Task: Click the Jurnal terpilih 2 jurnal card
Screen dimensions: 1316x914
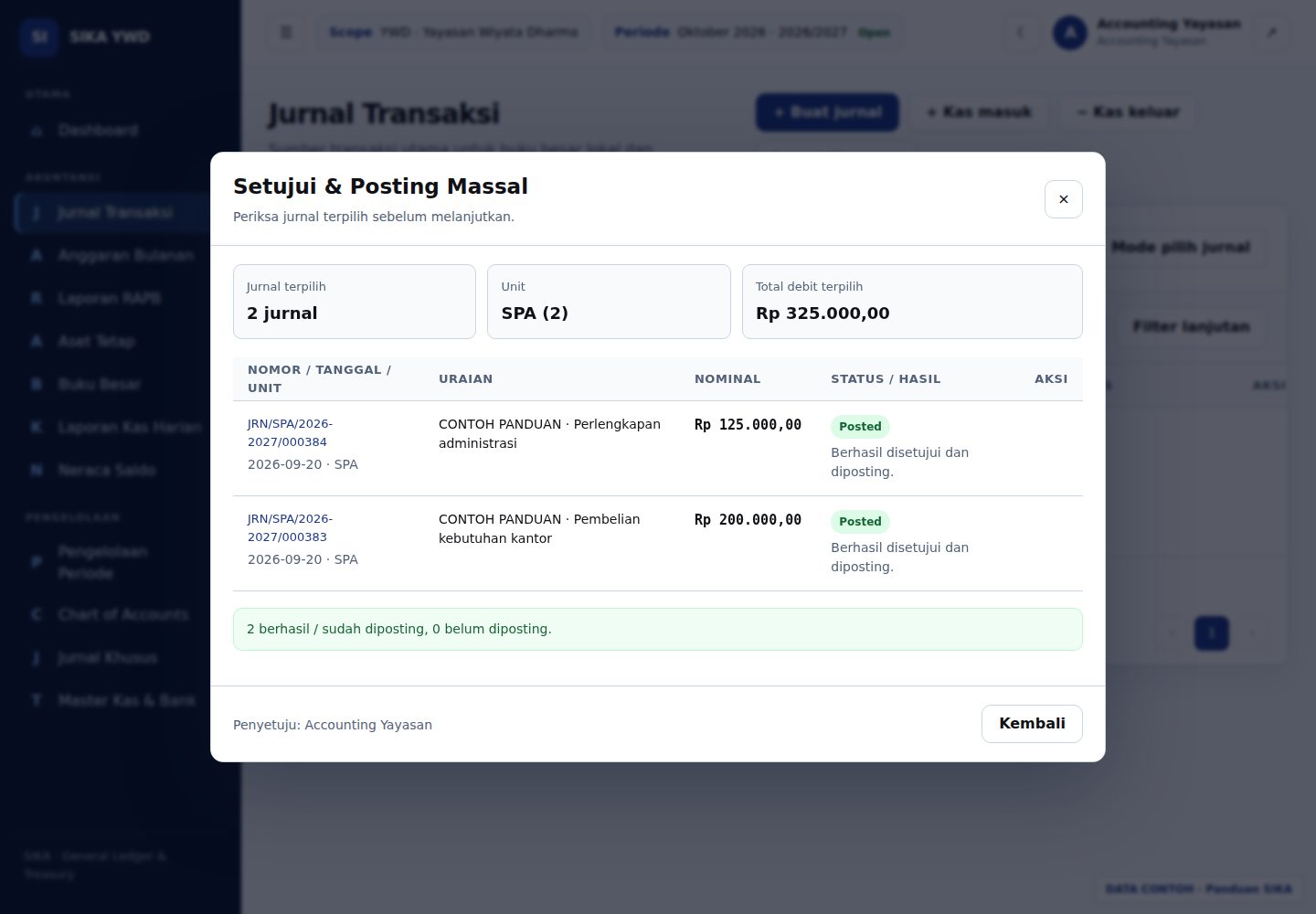Action: pos(355,302)
